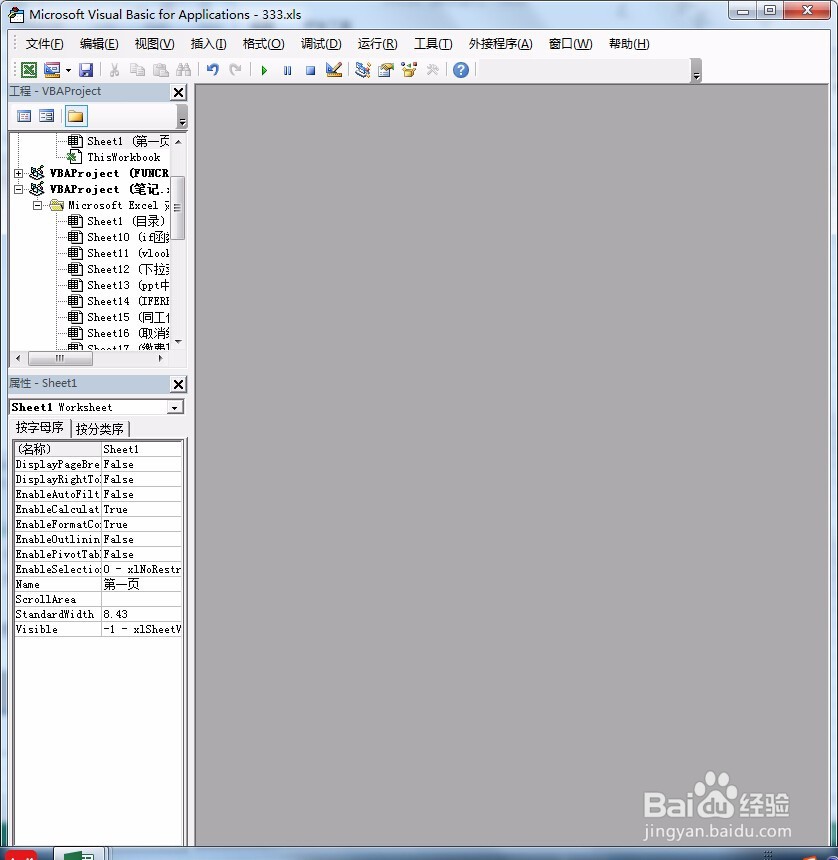Click the Break pause icon
The image size is (838, 860).
pyautogui.click(x=287, y=70)
